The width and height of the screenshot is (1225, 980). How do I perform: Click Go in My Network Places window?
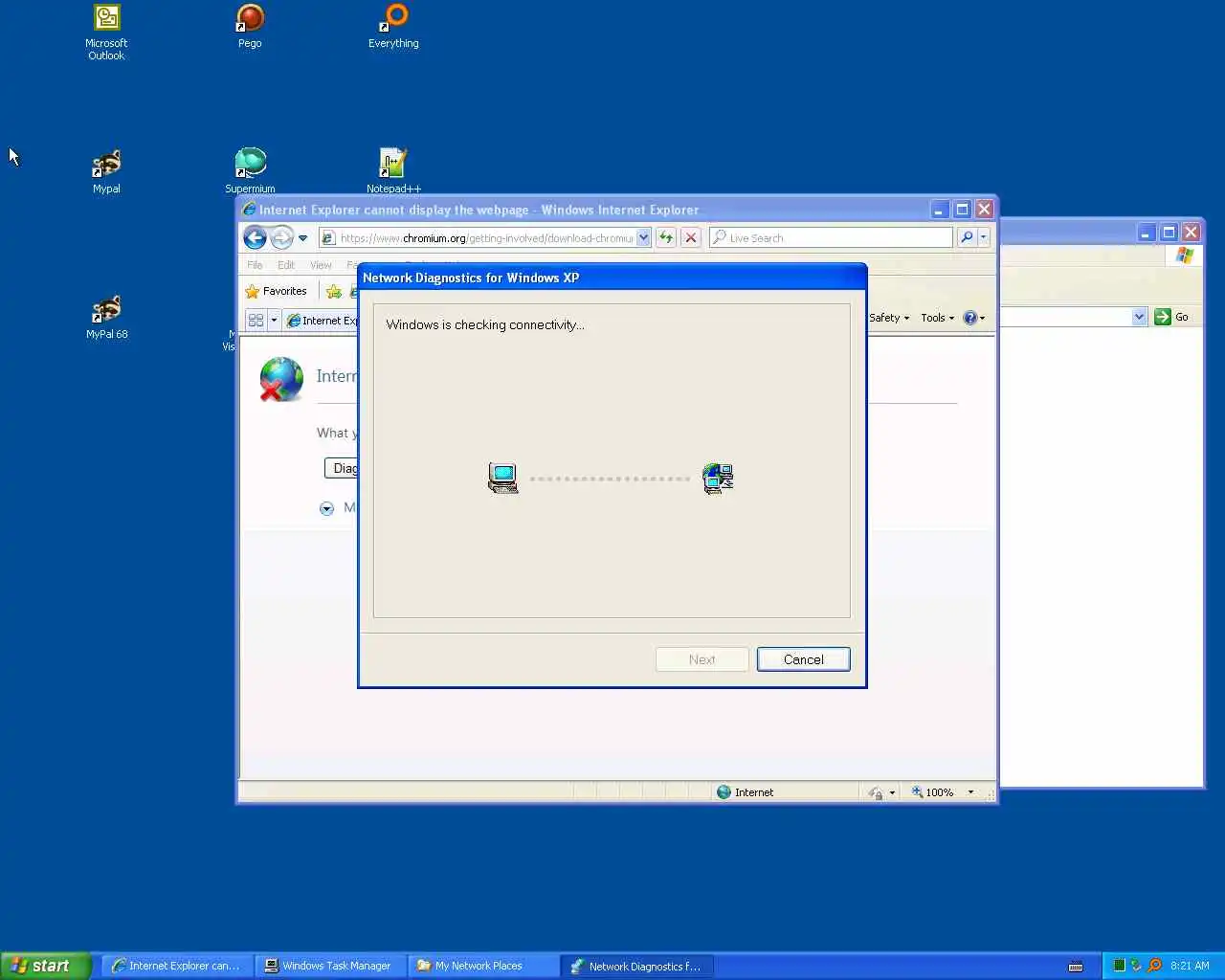pyautogui.click(x=1171, y=317)
